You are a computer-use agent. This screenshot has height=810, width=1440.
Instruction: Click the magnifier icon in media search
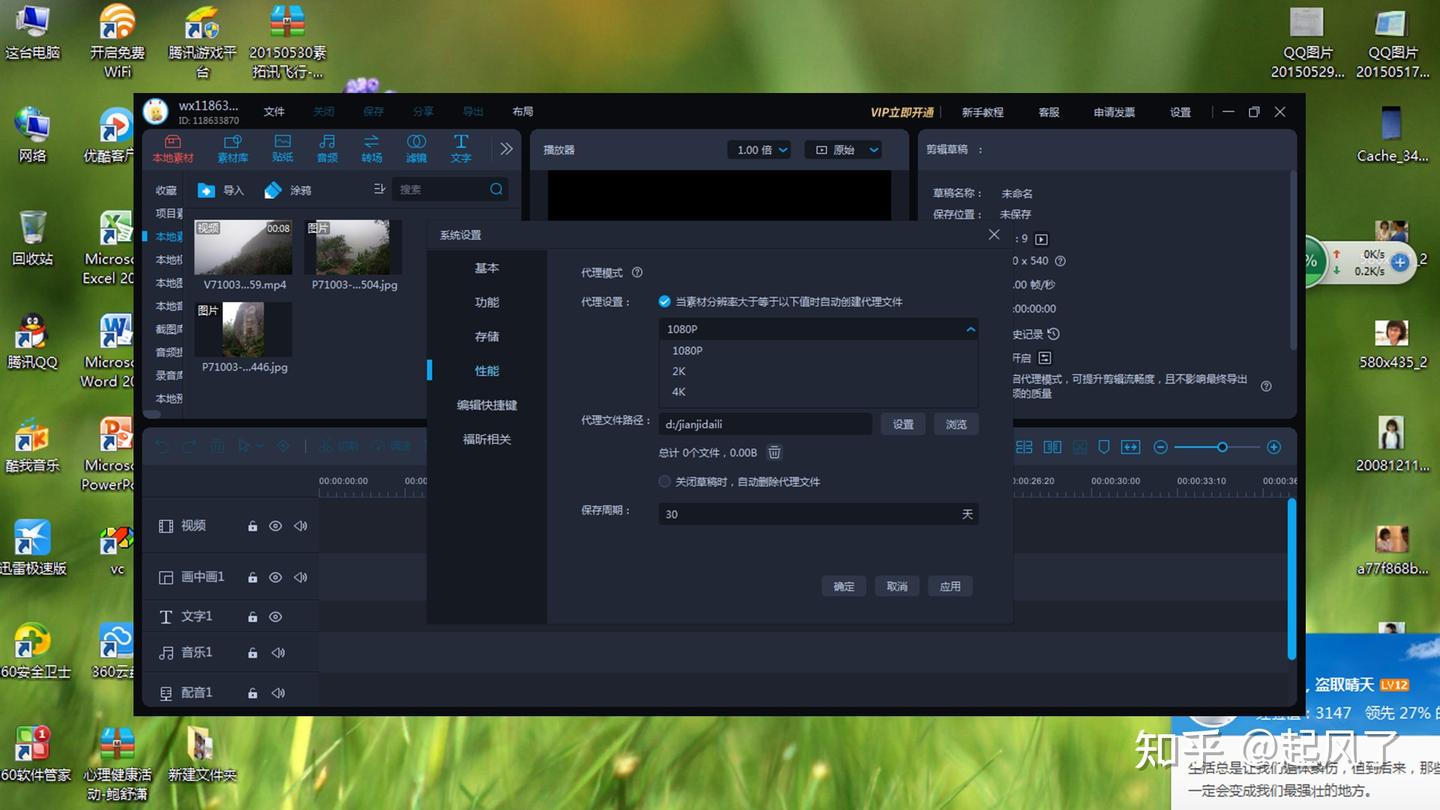point(496,189)
